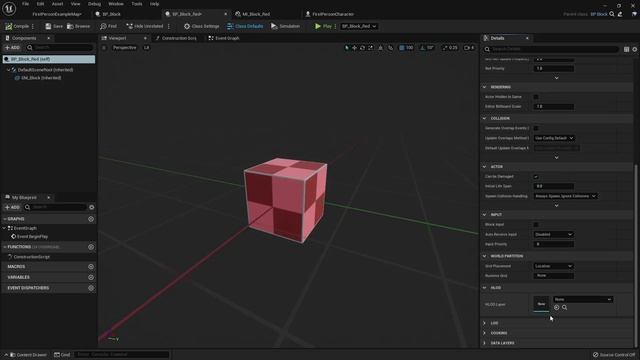Open the Lit view mode button
Viewport: 640px width, 360px height.
146,48
